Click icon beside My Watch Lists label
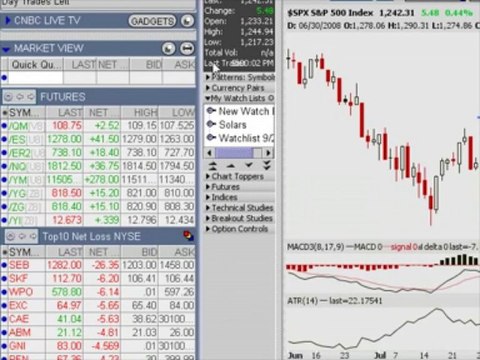Screen dimensions: 480x360 (271, 98)
